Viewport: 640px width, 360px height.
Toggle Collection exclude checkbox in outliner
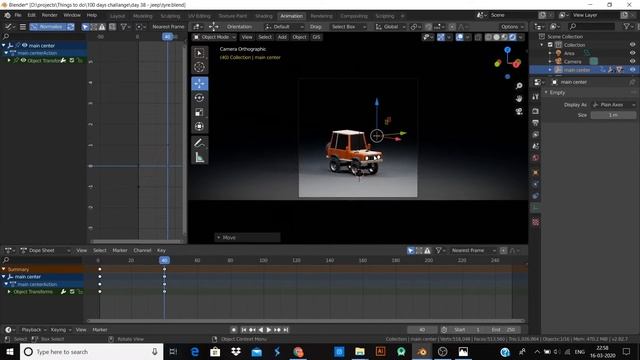550,45
